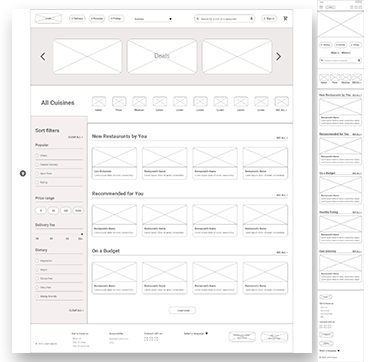Tap the Pizza cuisine icon in mobile layout
This screenshot has width=377, height=362.
pyautogui.click(x=335, y=77)
